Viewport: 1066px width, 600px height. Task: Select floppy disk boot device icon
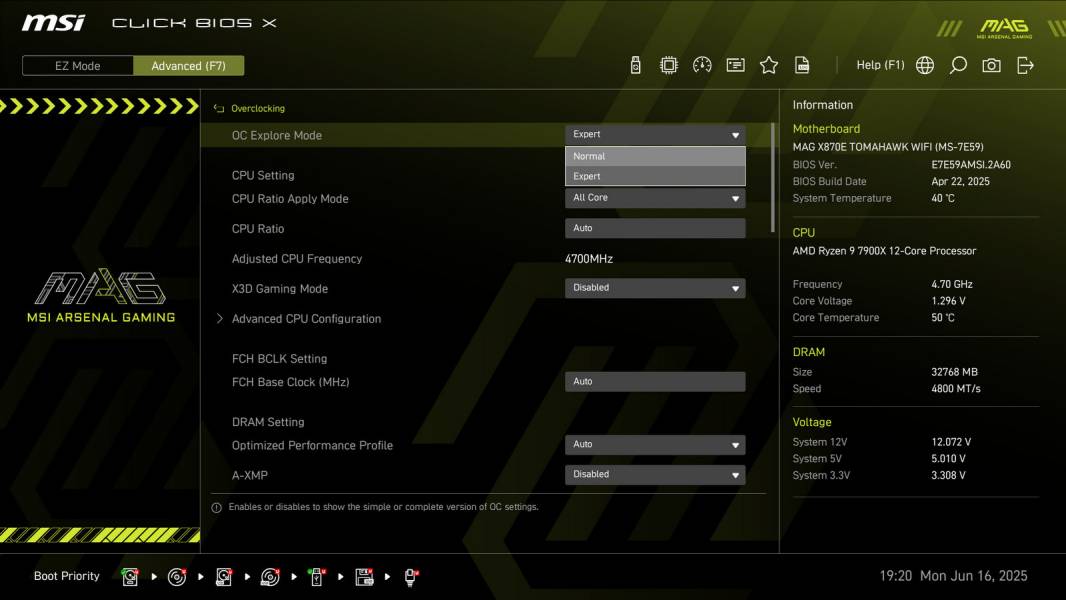click(364, 577)
